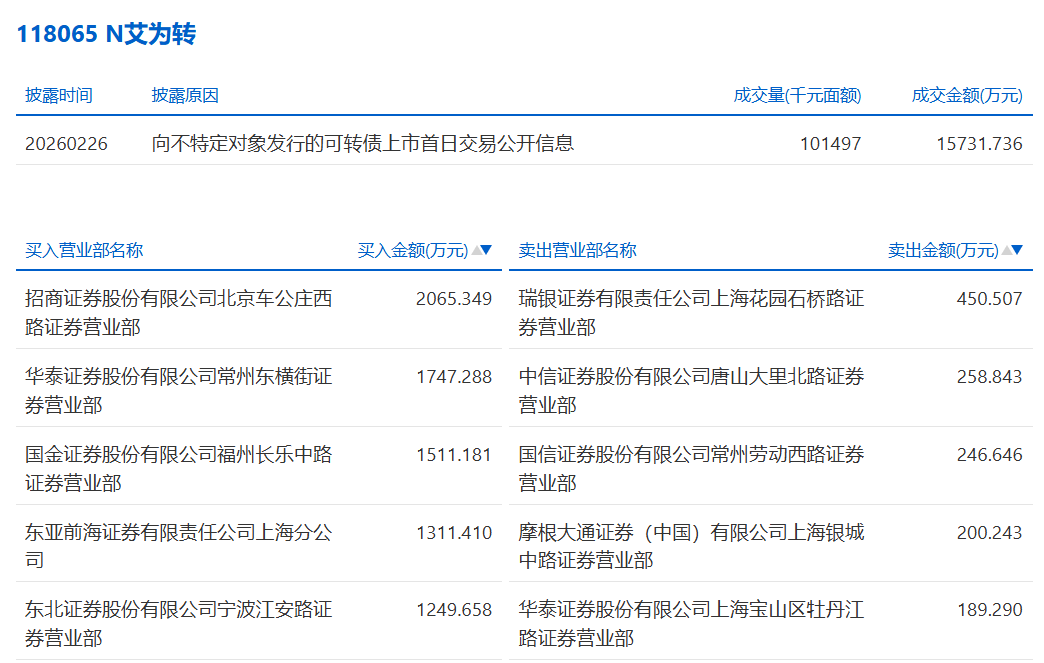Select buy amount 1249.658

coord(453,610)
